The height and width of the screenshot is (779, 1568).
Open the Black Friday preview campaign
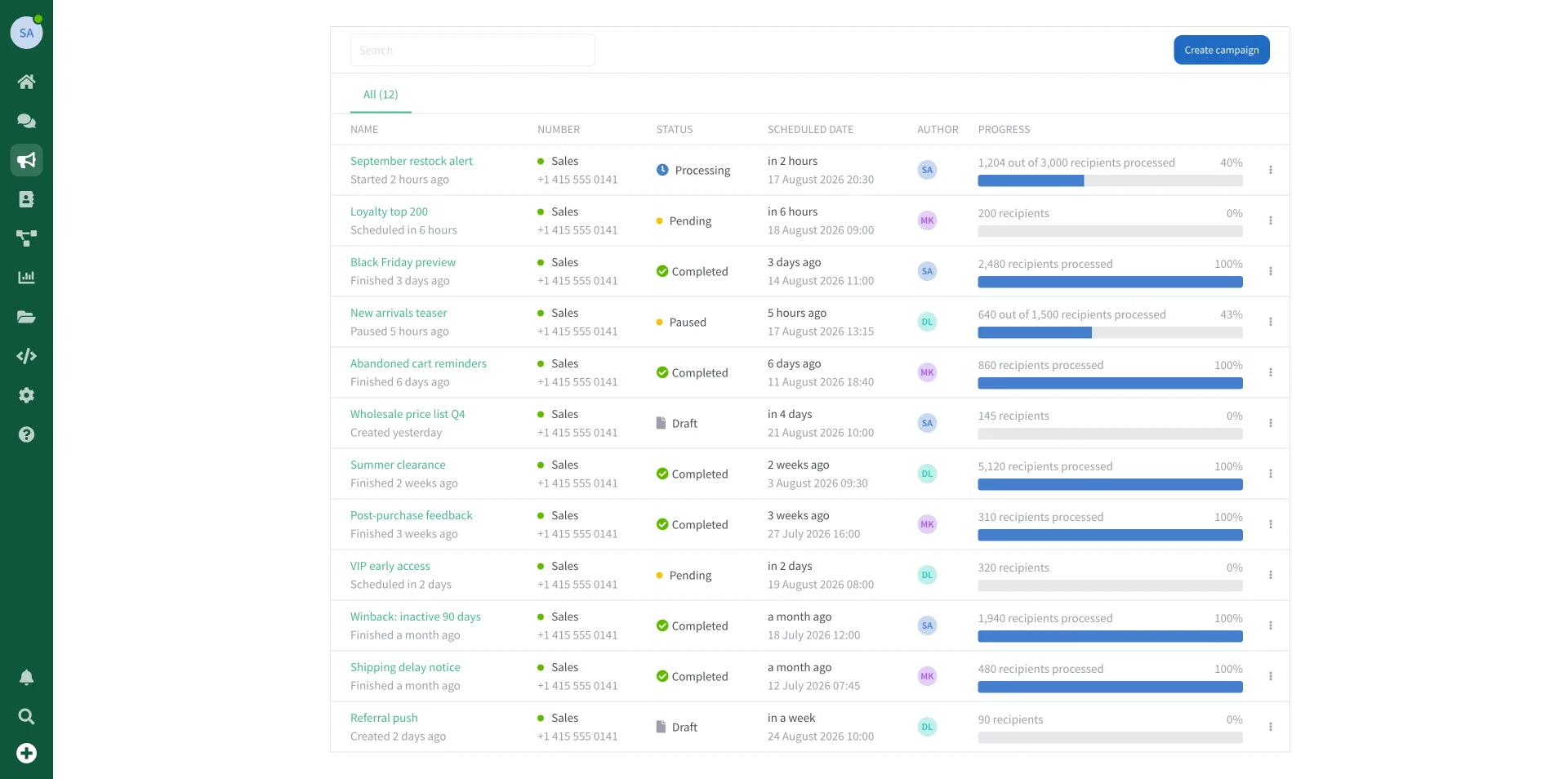pyautogui.click(x=403, y=262)
